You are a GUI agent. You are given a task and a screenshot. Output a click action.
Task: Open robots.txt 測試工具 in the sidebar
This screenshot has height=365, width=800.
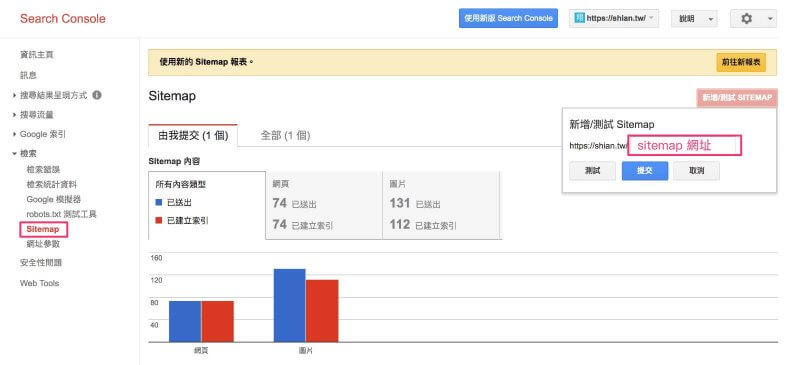(x=61, y=214)
